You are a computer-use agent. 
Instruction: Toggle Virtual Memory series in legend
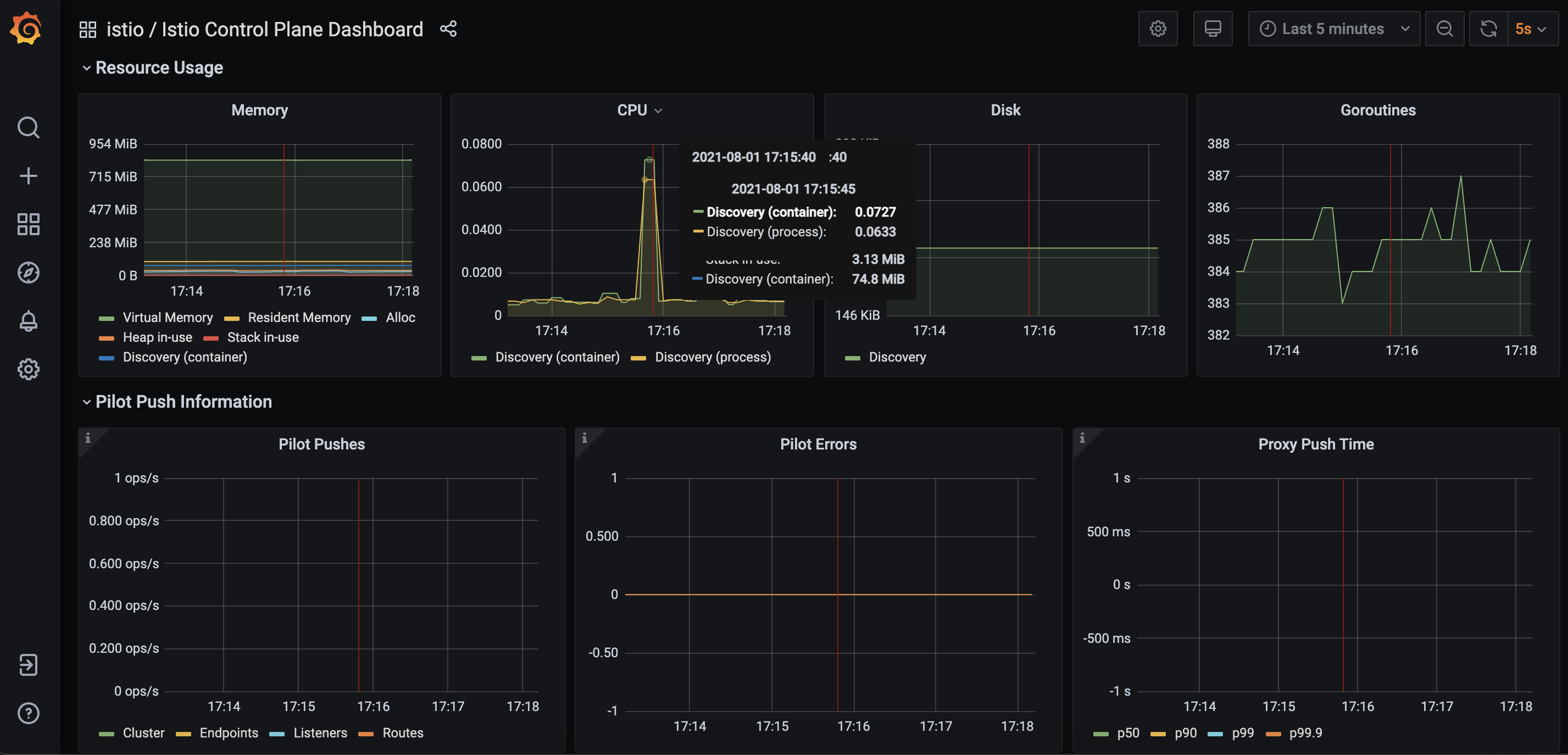point(168,317)
